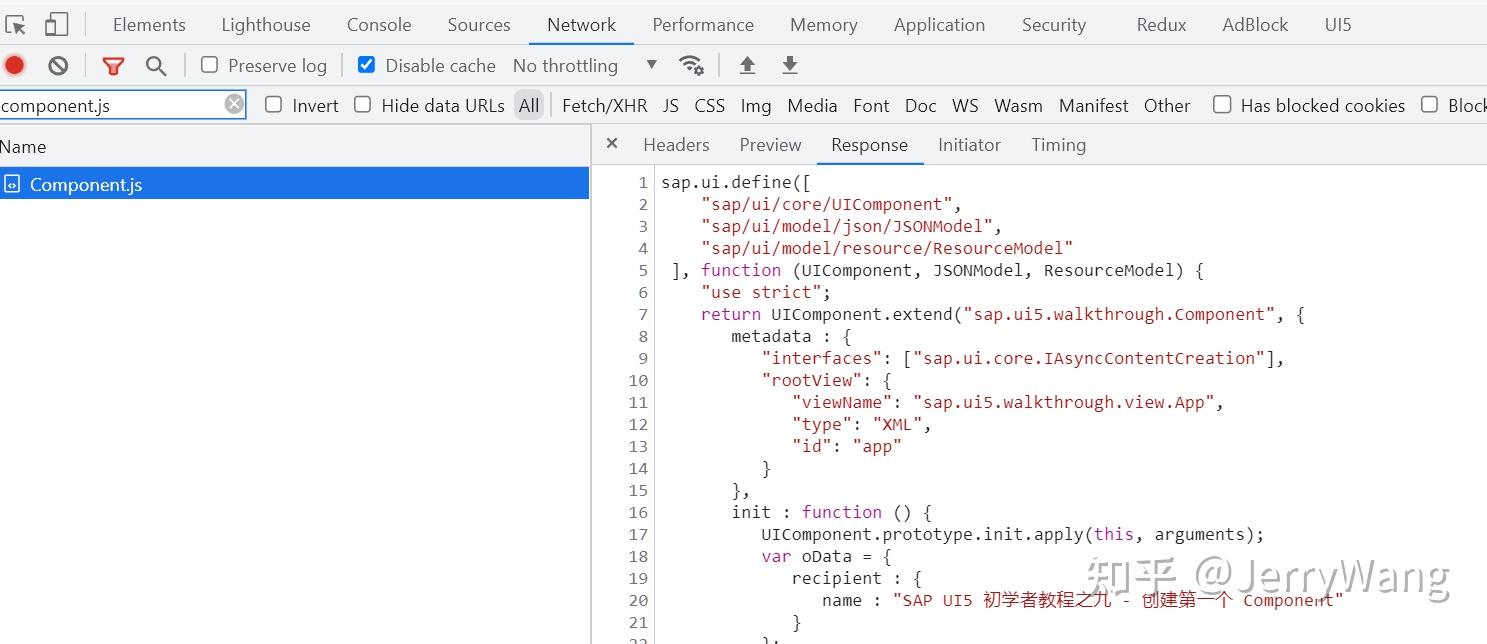The image size is (1487, 644).
Task: Check the Invert filter option
Action: click(273, 105)
